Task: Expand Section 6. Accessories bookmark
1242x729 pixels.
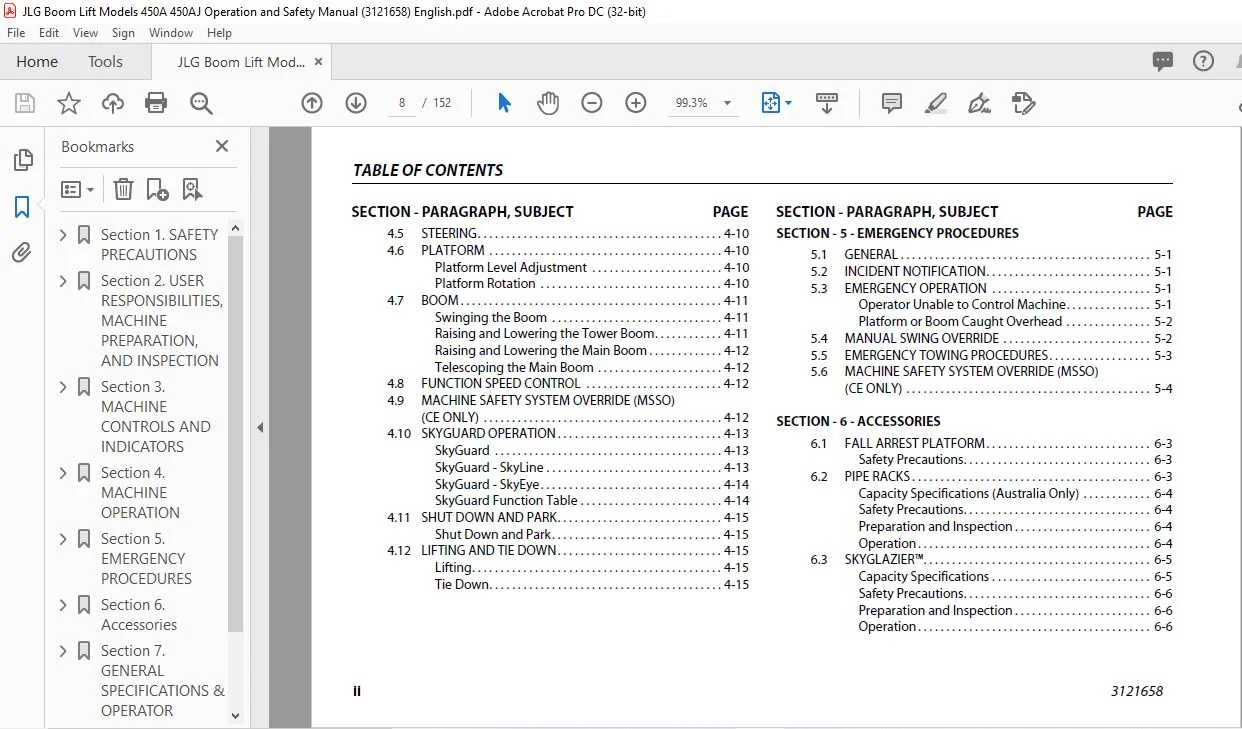Action: coord(64,605)
